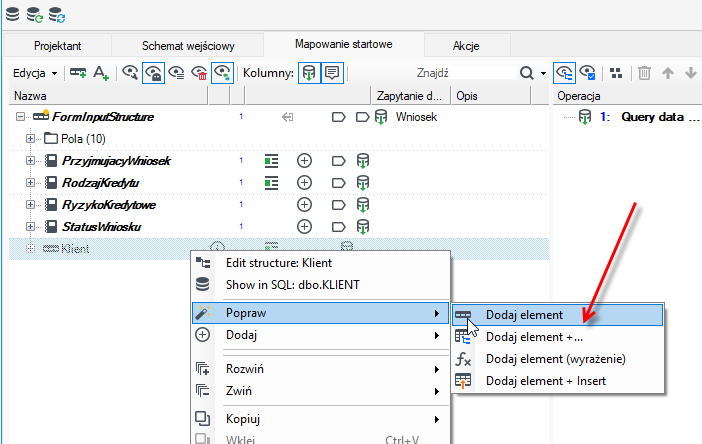Click the tag icon in RyzykoKredytowe row

(x=338, y=205)
